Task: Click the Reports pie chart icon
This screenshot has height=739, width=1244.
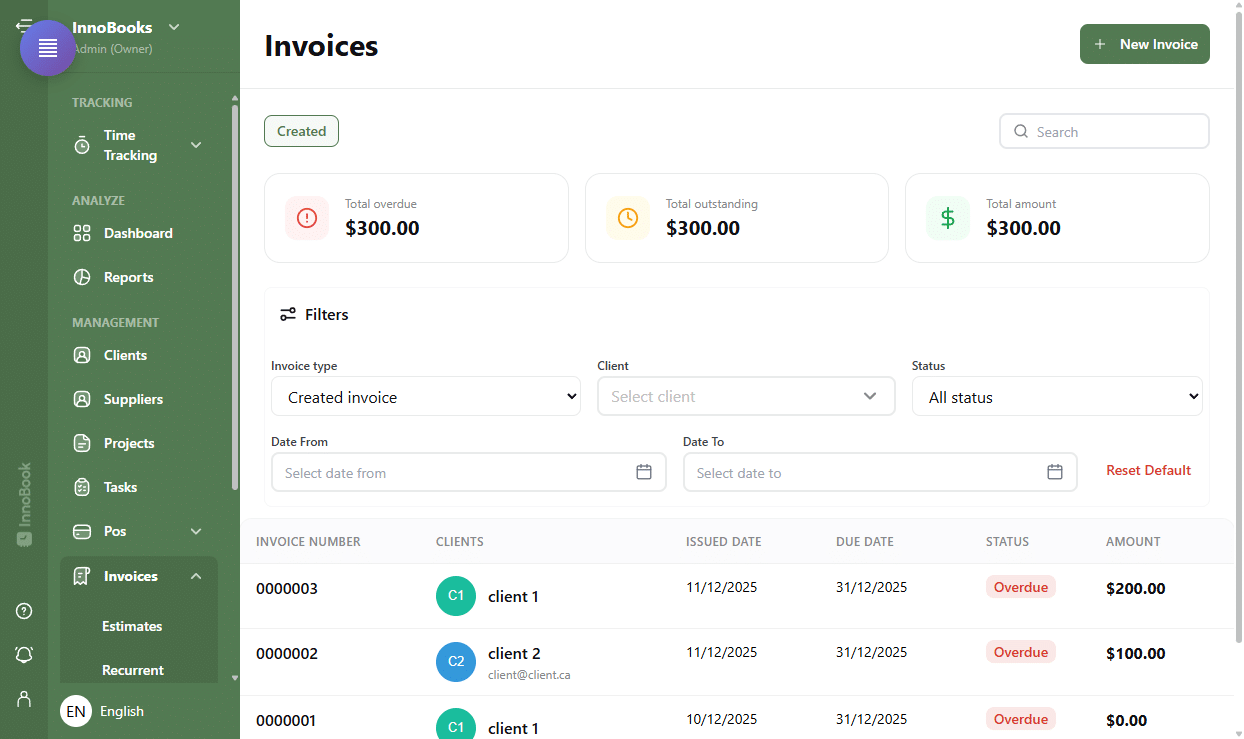Action: [x=82, y=277]
